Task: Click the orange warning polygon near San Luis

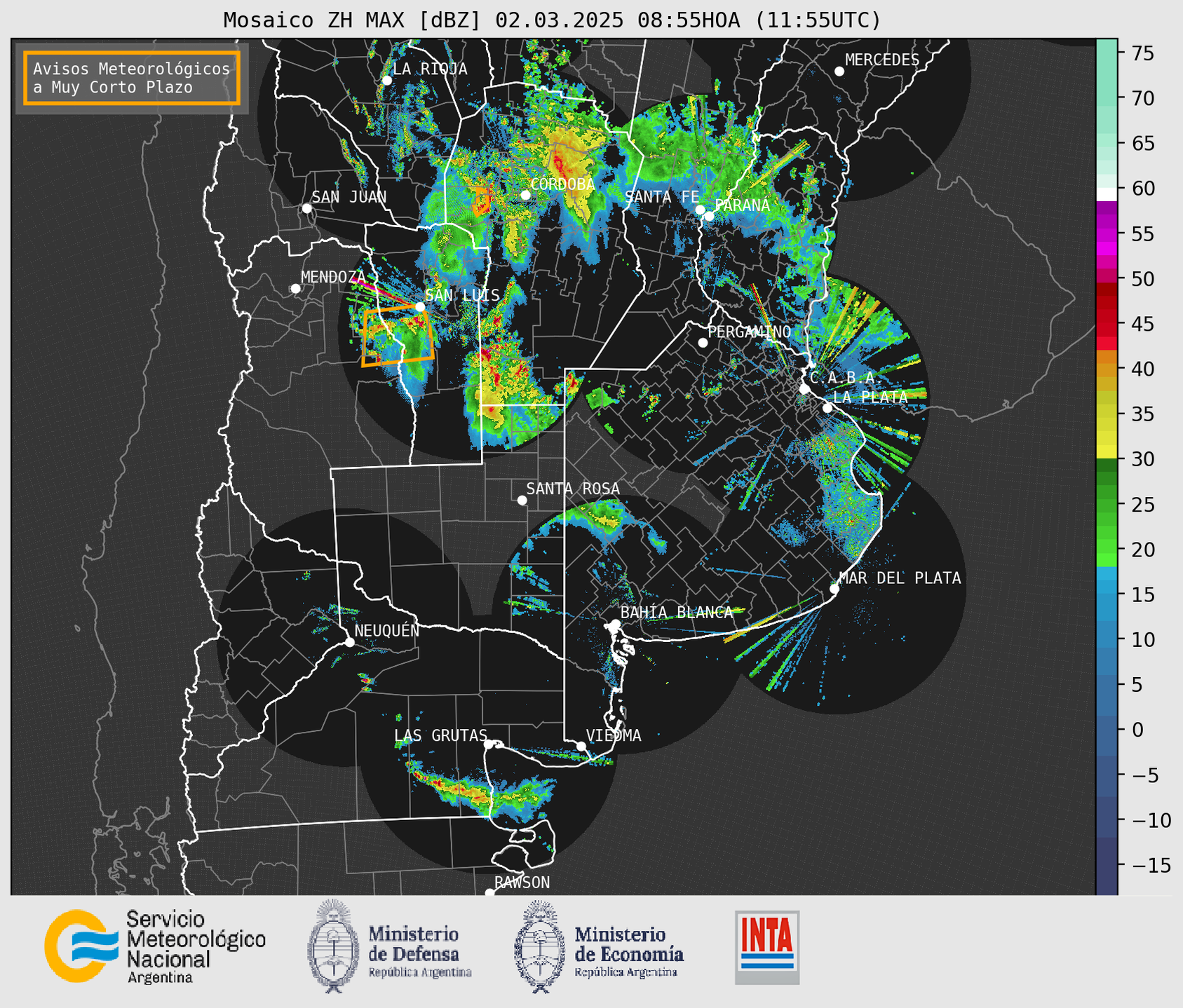Action: point(397,336)
